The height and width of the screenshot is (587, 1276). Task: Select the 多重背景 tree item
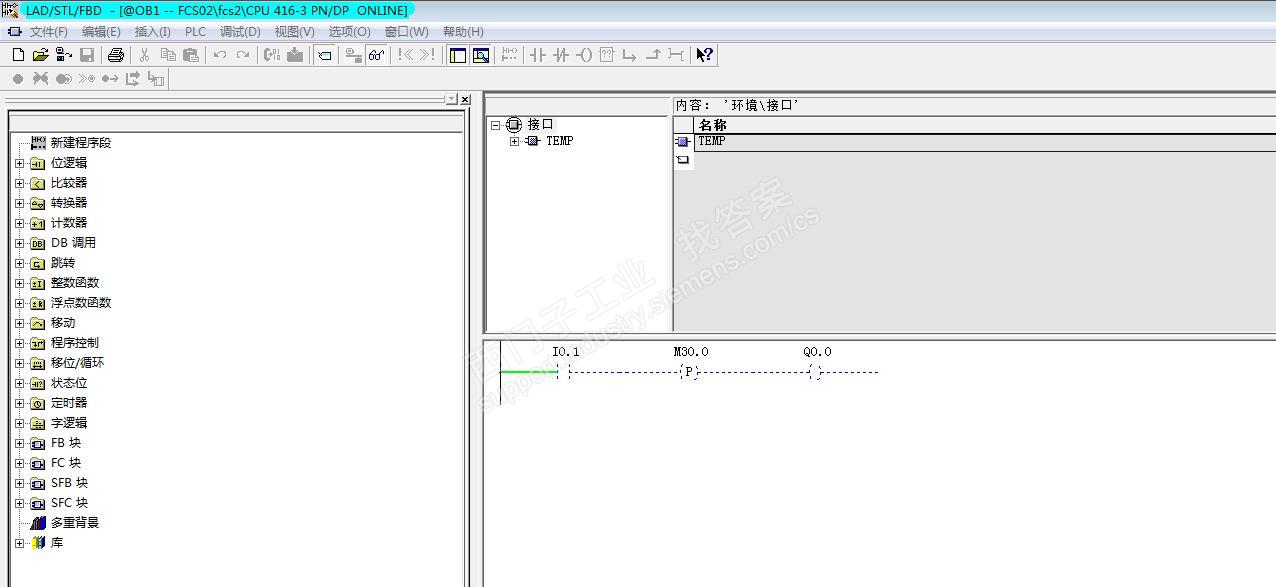[x=75, y=523]
